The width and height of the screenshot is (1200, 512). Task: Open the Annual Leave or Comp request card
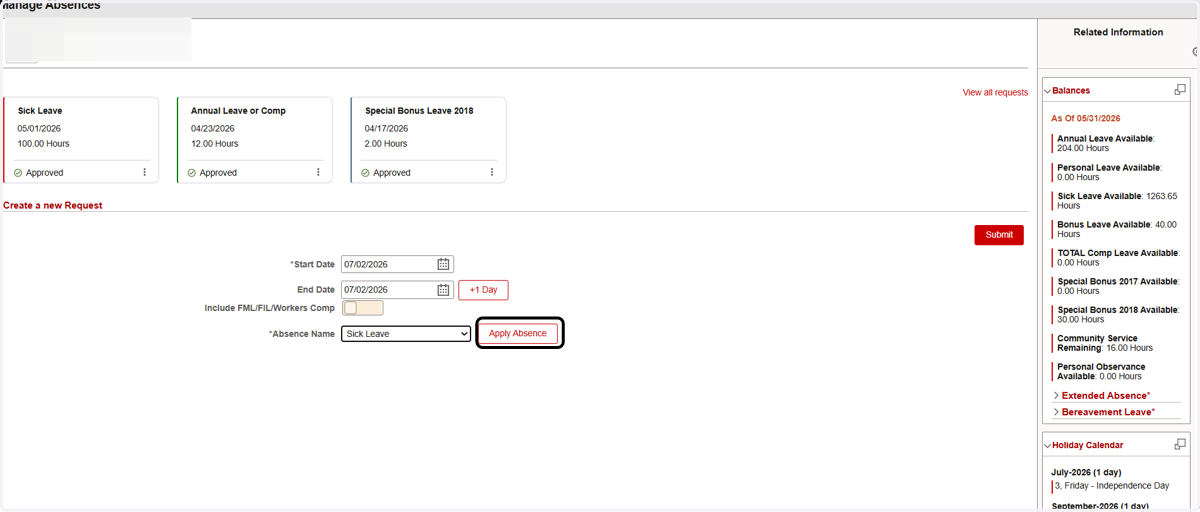[255, 140]
